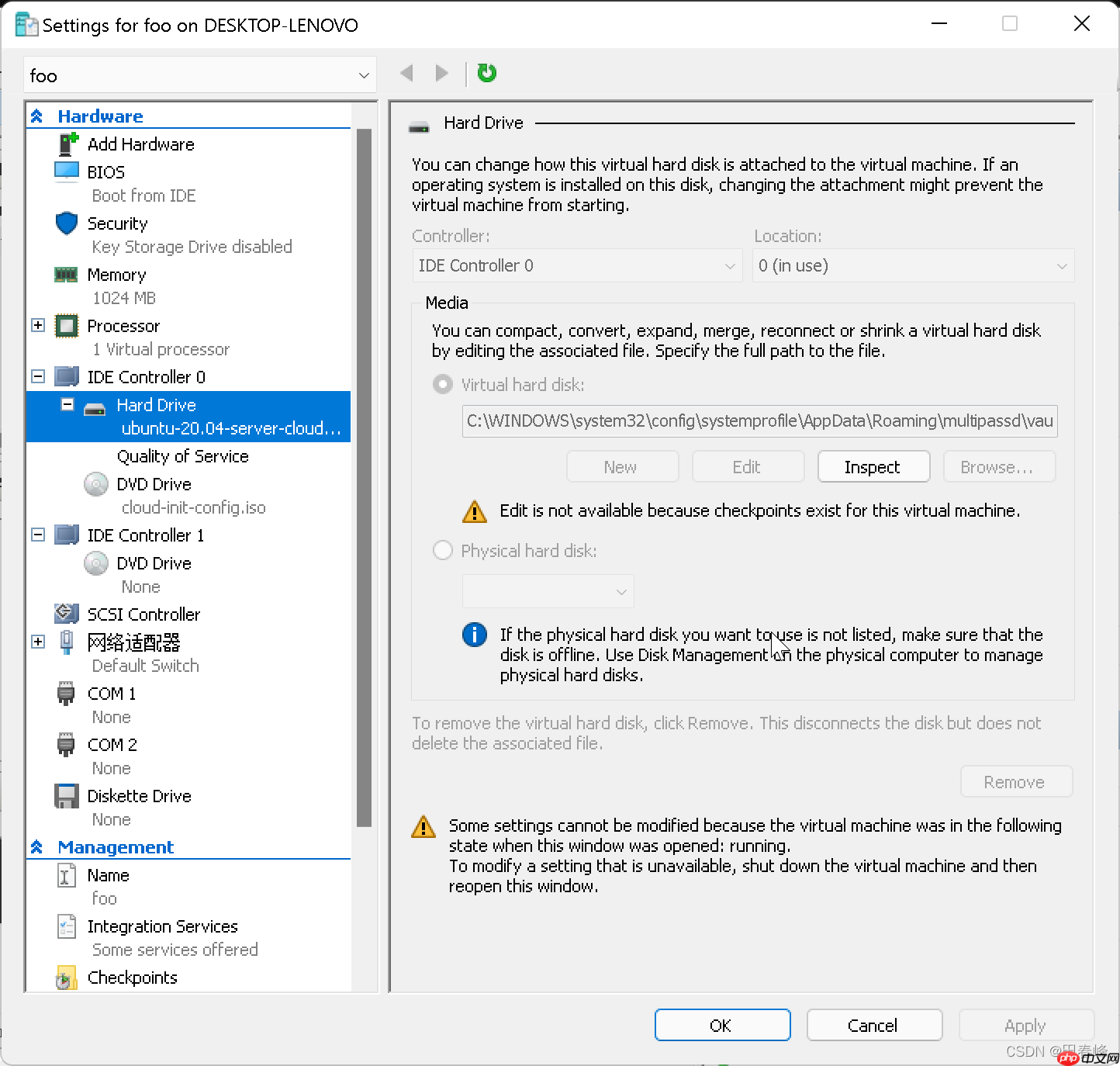Select the Diskette Drive floppy icon
Screen dimensions: 1120x1066
point(67,796)
